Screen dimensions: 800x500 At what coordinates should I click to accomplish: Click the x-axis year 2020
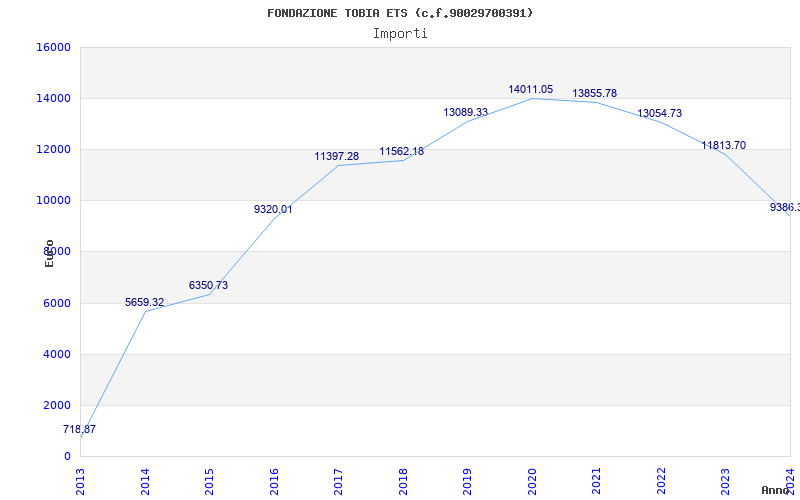tap(532, 481)
